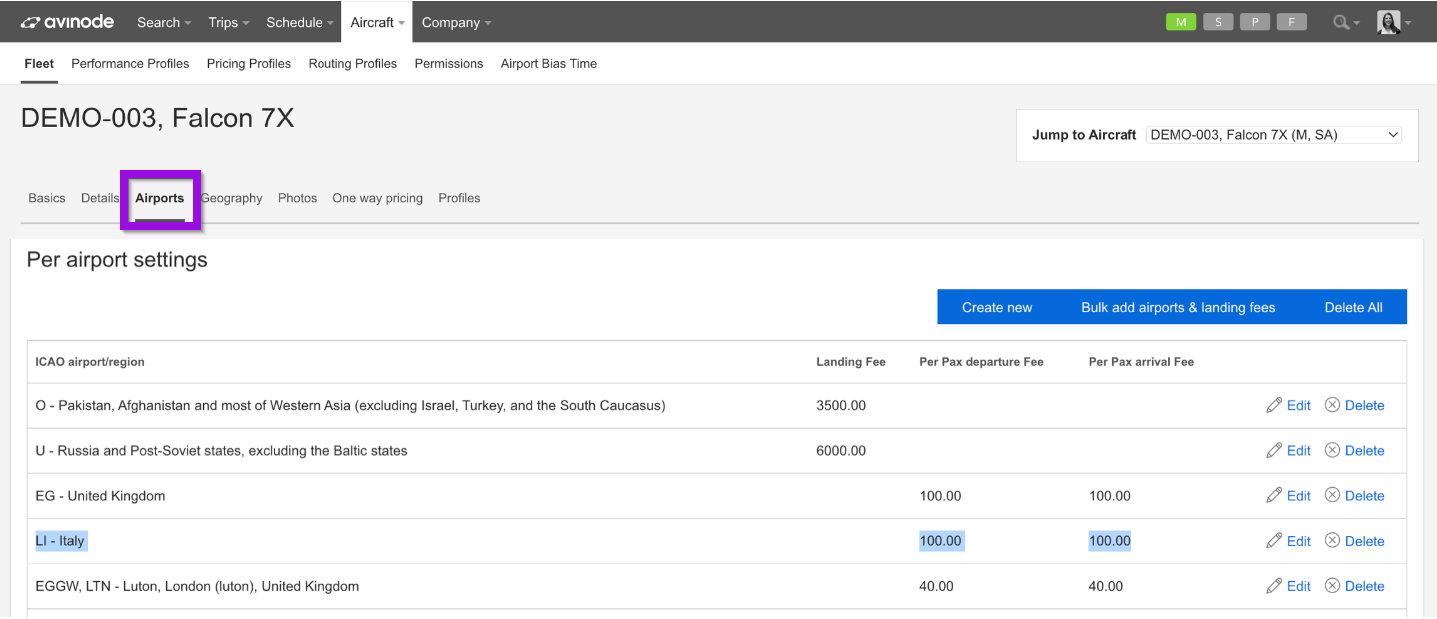Click Luton's 40.00 per pax departure fee
The width and height of the screenshot is (1437, 619).
click(x=936, y=586)
